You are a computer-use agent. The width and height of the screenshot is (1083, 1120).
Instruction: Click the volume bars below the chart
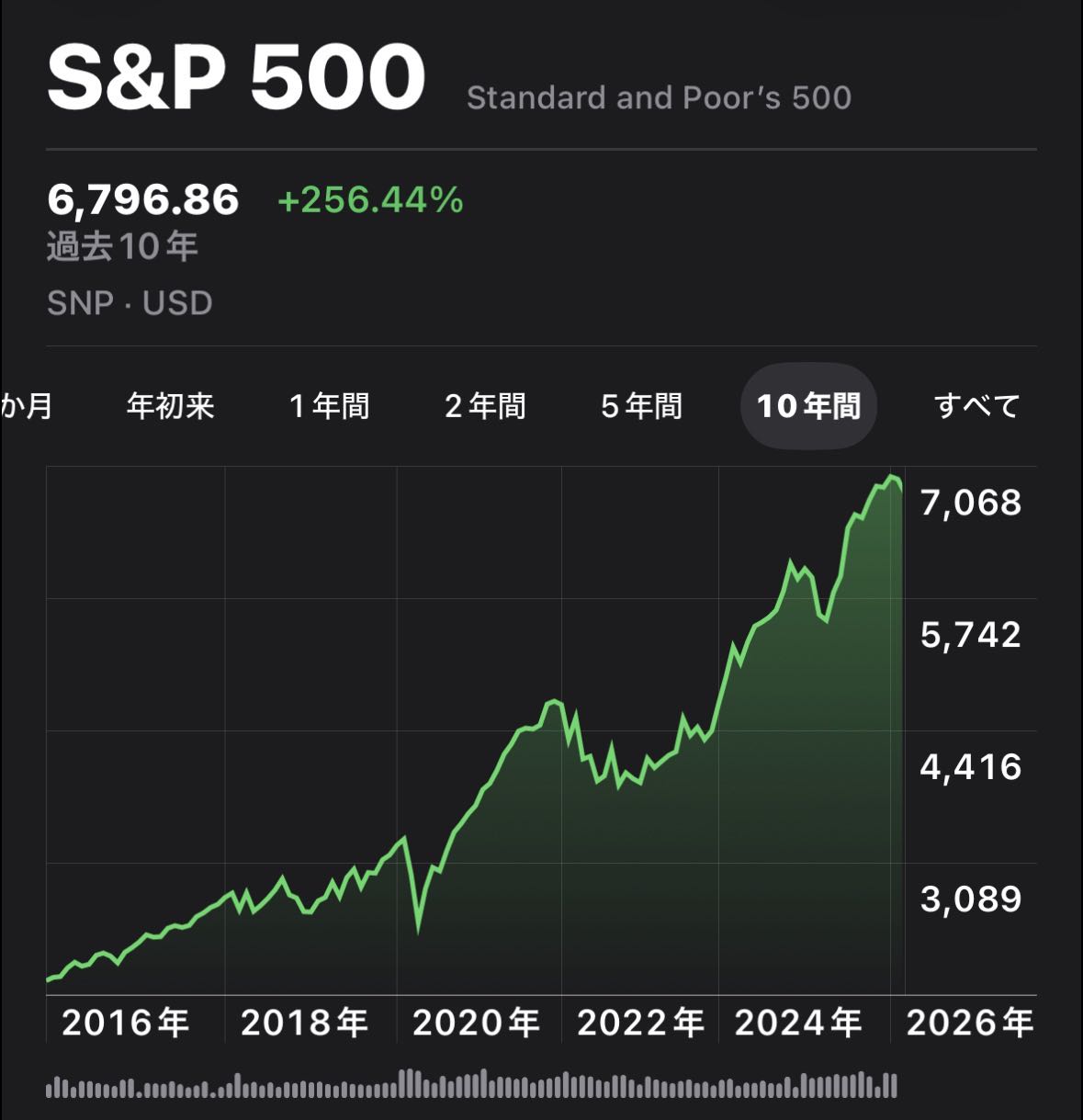pos(471,1085)
